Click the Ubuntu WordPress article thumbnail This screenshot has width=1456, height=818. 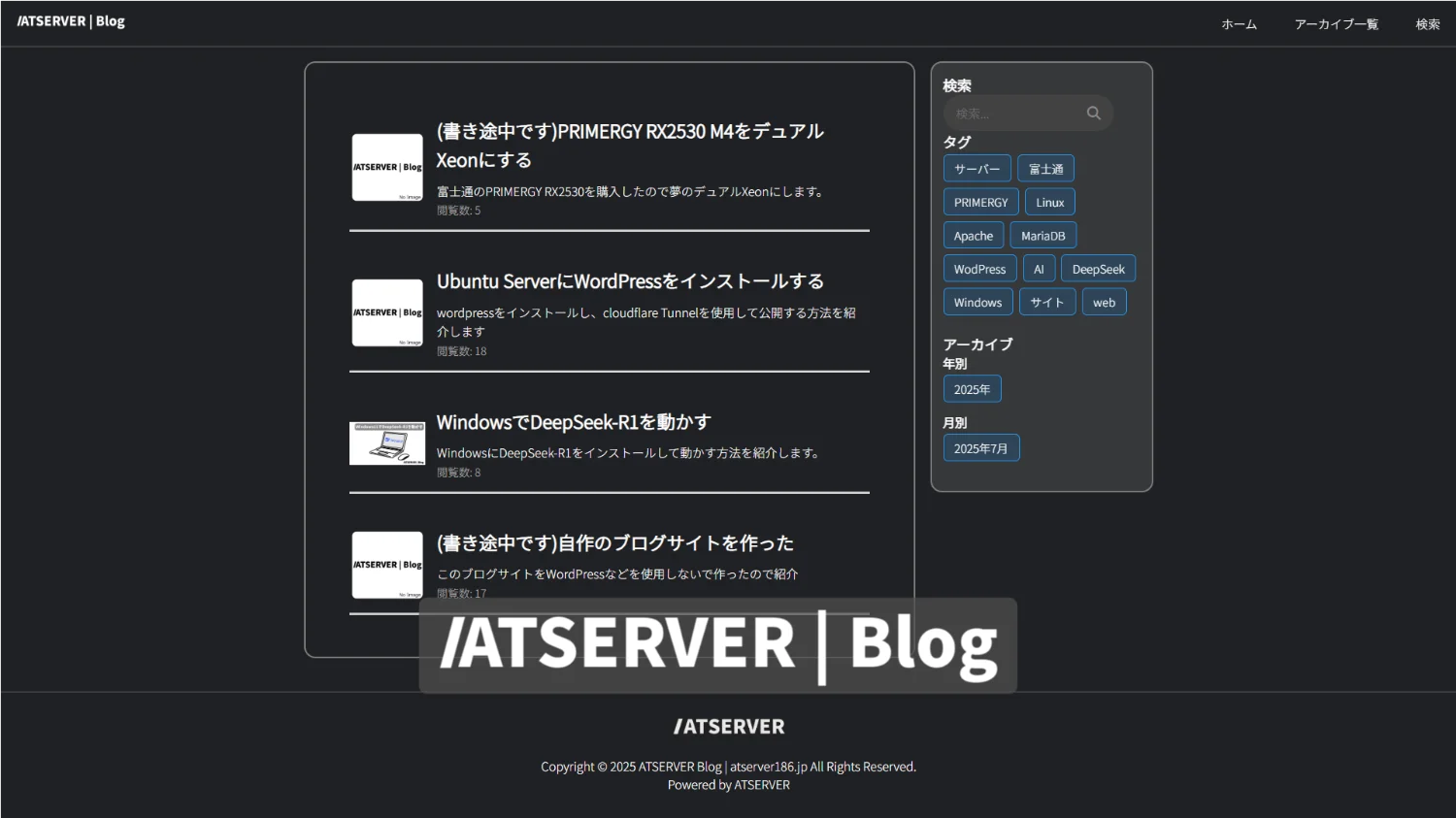(387, 312)
